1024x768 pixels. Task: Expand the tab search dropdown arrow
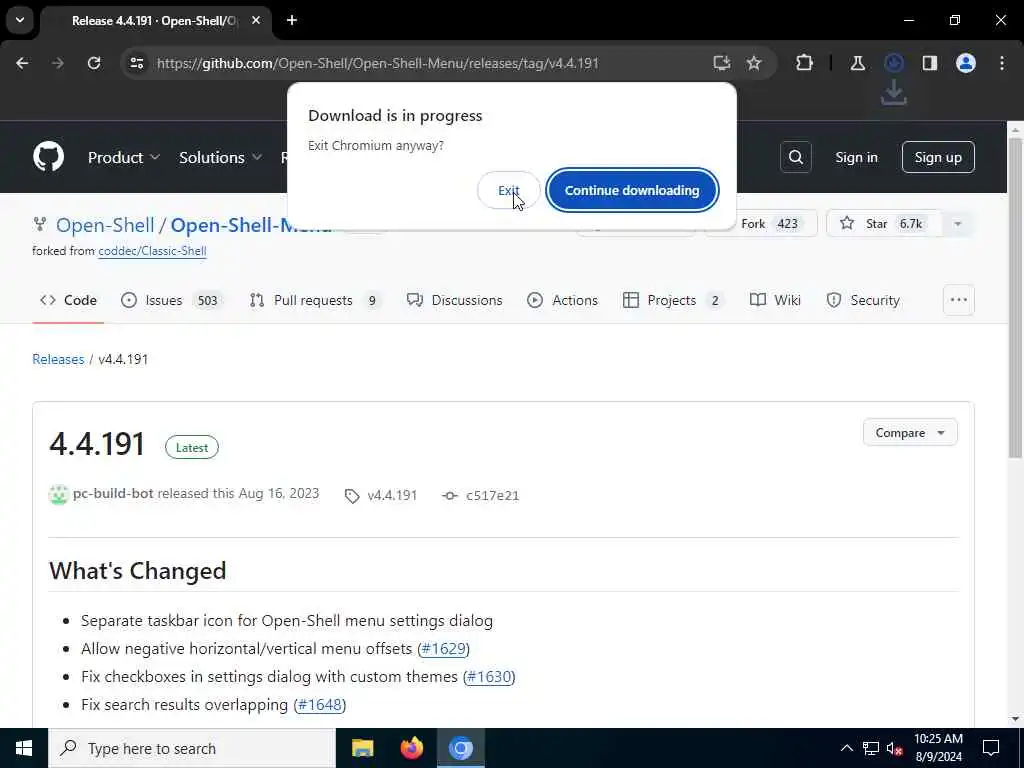[x=20, y=20]
